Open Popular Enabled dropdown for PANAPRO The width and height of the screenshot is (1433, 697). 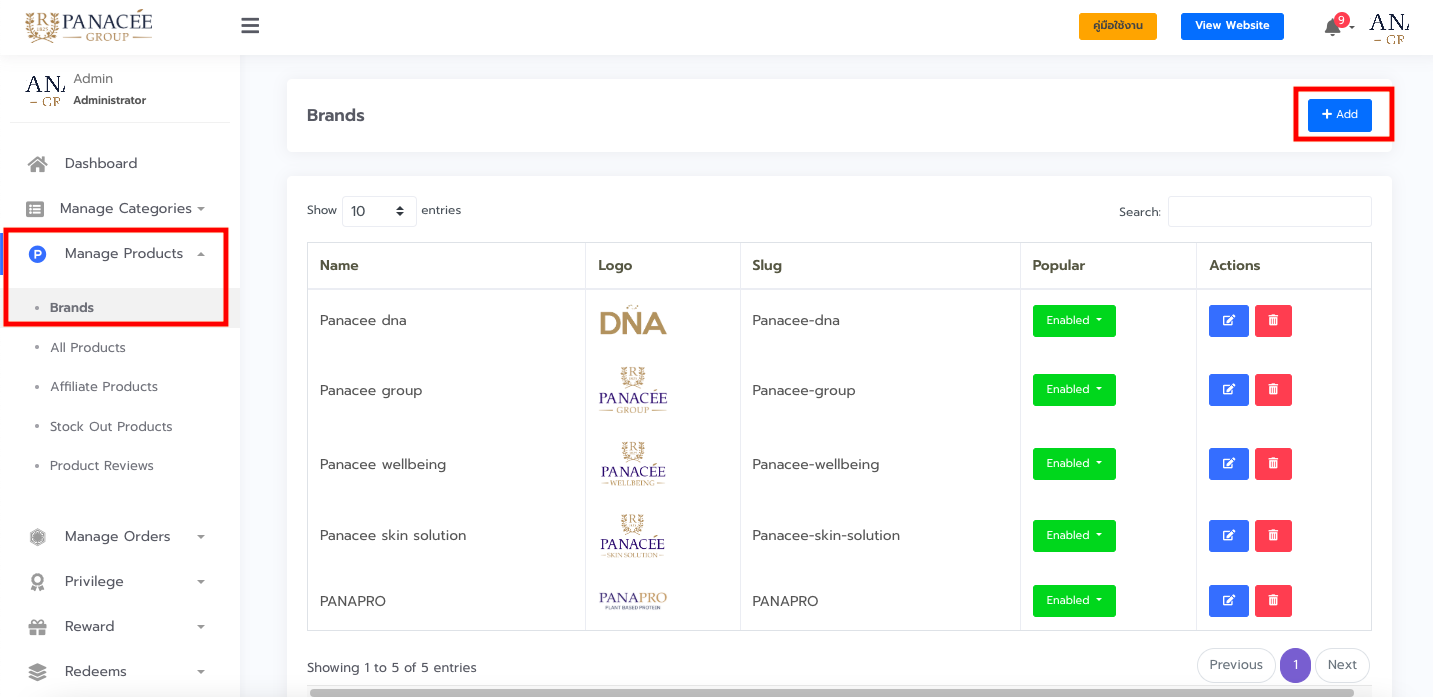(1074, 601)
